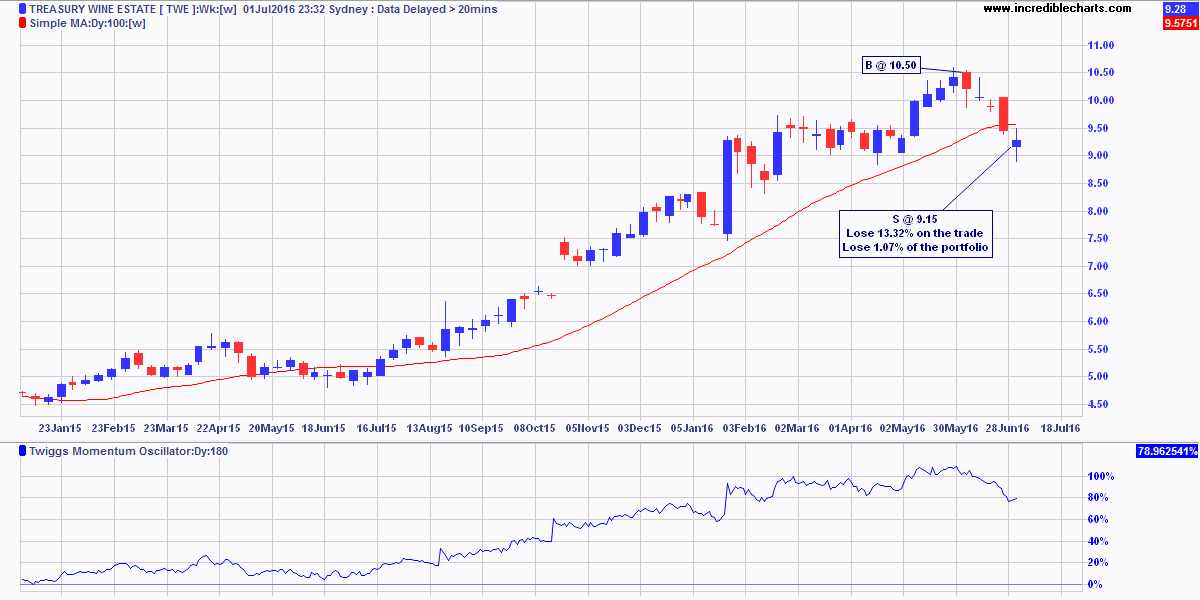The width and height of the screenshot is (1200, 600).
Task: Click the 03Feb16 date axis label
Action: [744, 427]
